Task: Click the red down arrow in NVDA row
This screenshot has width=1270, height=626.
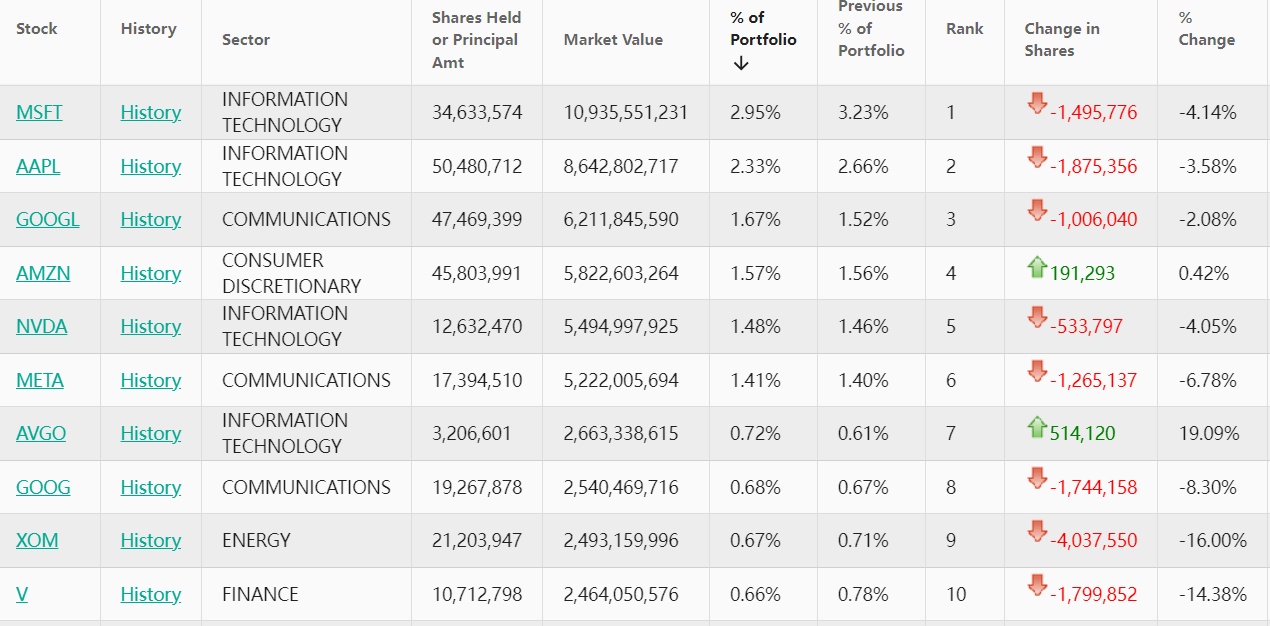Action: coord(1037,317)
